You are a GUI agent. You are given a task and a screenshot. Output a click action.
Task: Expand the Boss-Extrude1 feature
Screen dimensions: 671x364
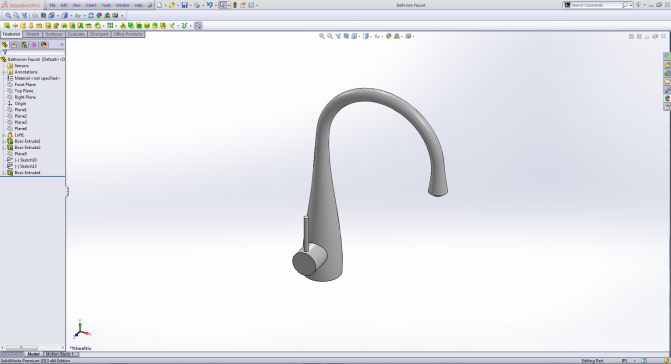[4, 141]
